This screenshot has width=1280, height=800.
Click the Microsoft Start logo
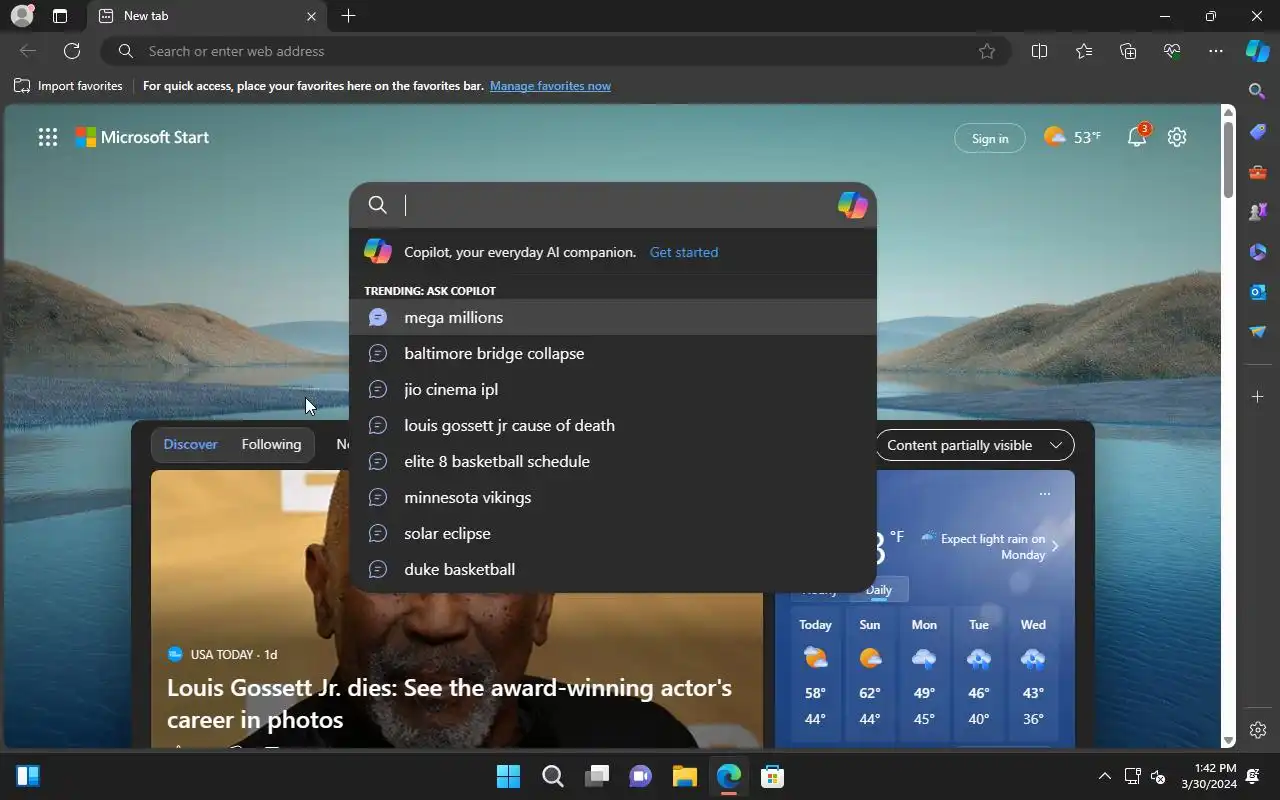click(142, 138)
